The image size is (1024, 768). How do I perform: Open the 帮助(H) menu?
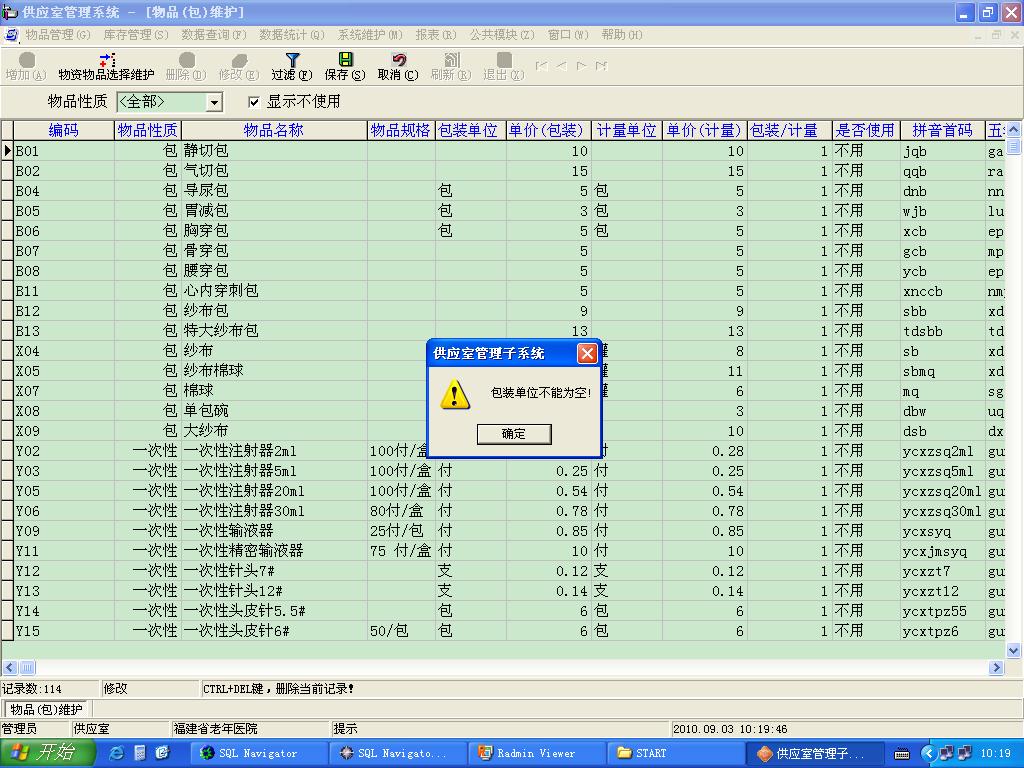[x=621, y=35]
